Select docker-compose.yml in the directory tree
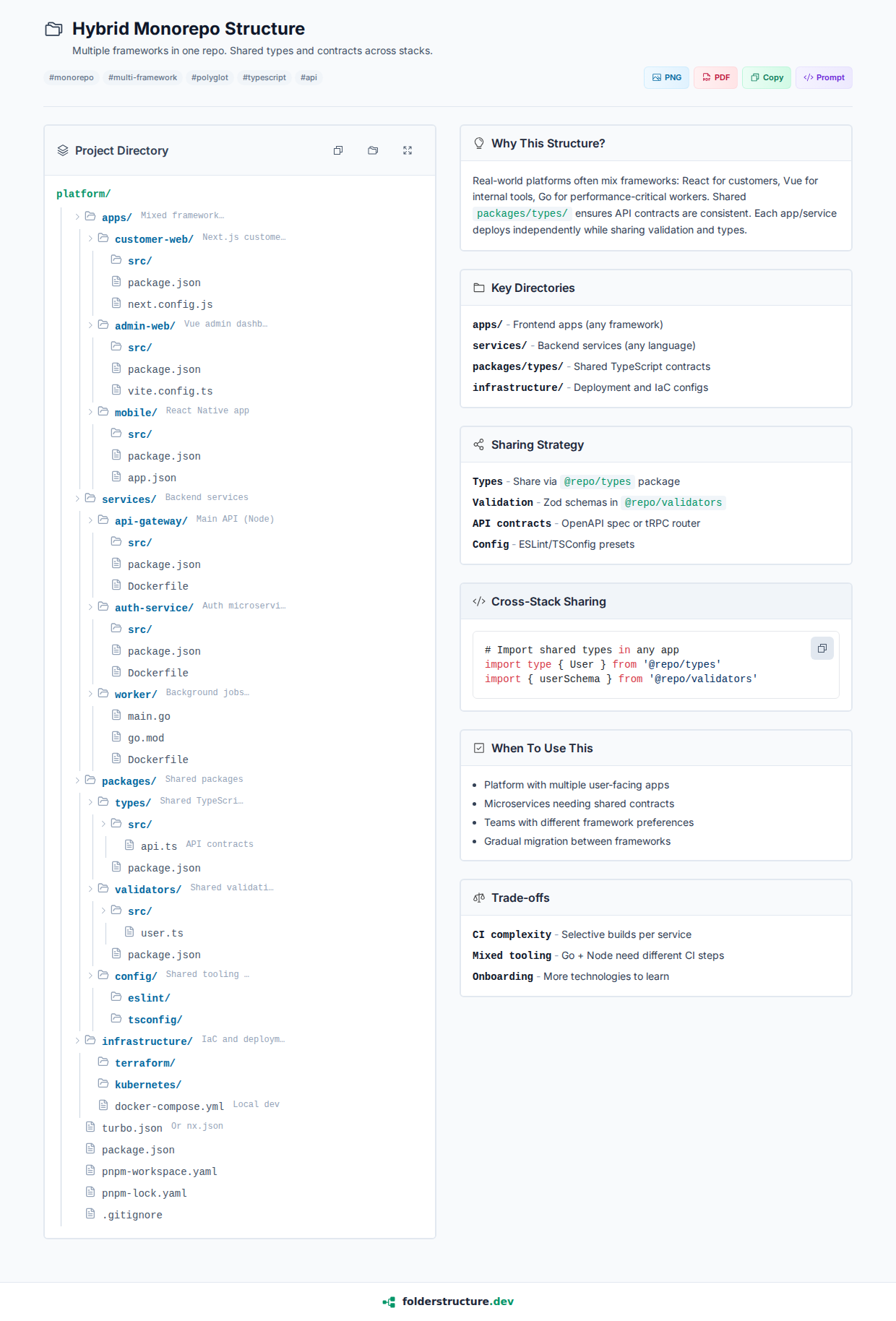The height and width of the screenshot is (1321, 896). pyautogui.click(x=169, y=1106)
